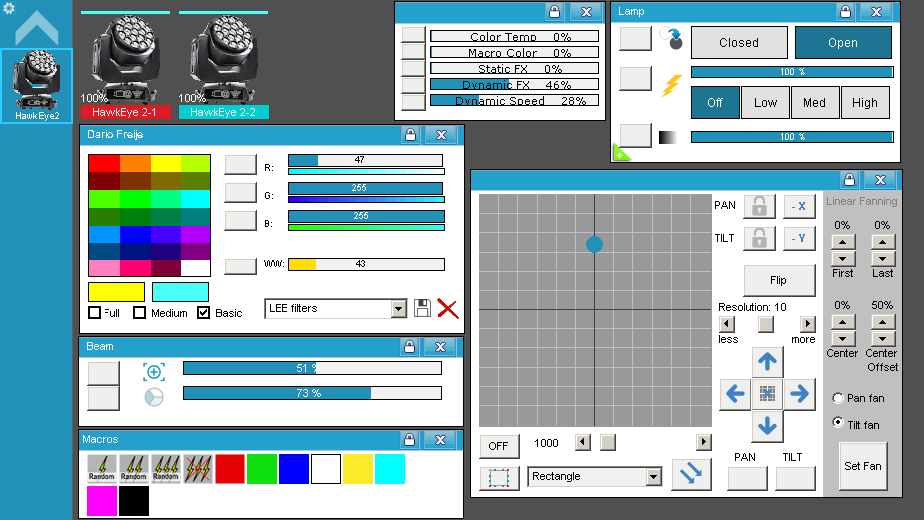This screenshot has height=520, width=924.
Task: Adjust the R red slider
Action: (365, 160)
